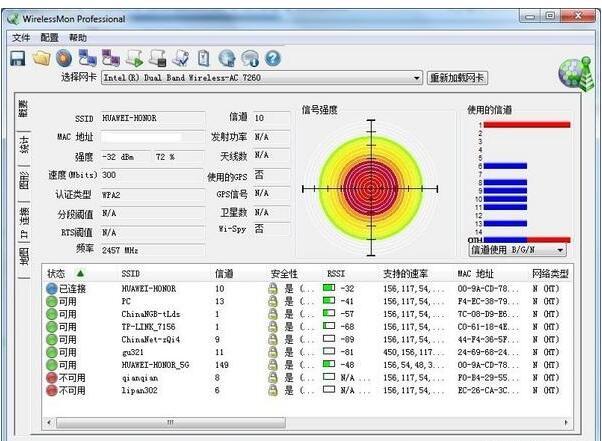
Task: Click the lock icon in TP-LINK_7156 row
Action: point(273,327)
